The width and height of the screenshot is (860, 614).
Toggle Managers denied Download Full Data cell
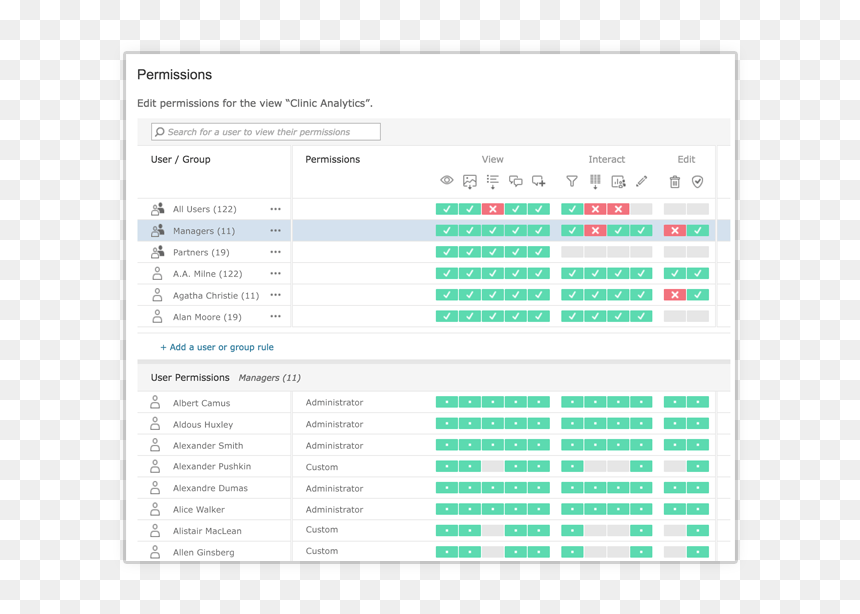(595, 230)
